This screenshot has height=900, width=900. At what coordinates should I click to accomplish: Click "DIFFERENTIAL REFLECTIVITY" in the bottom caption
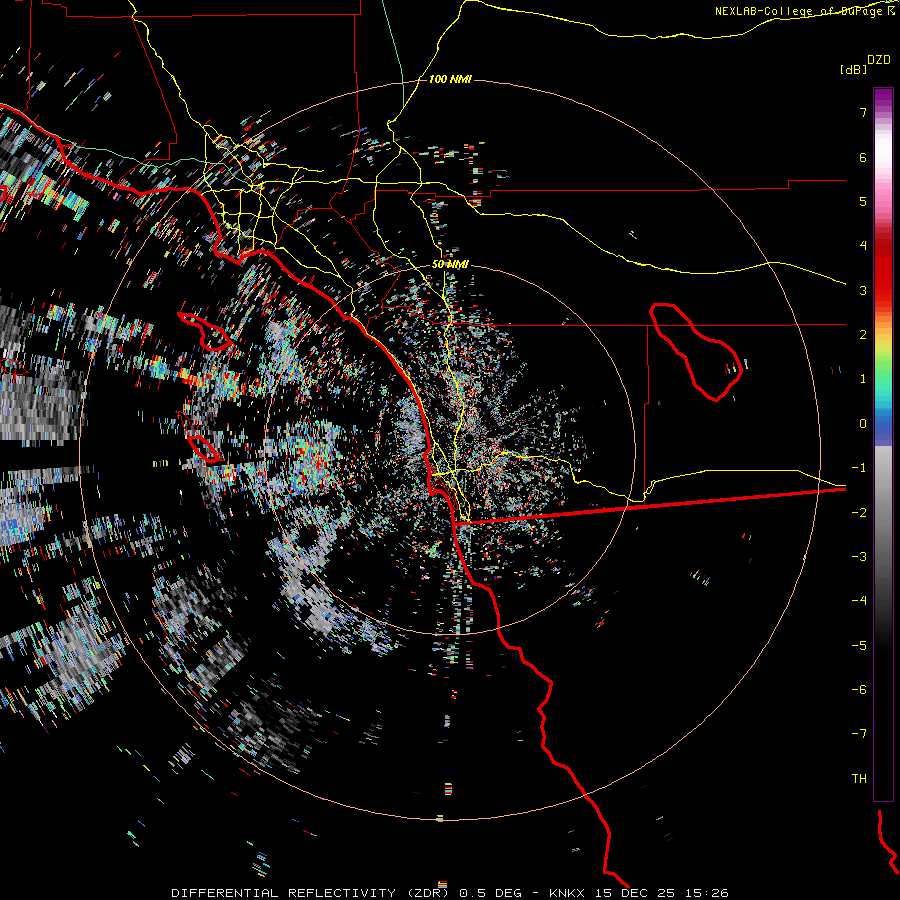pos(284,893)
